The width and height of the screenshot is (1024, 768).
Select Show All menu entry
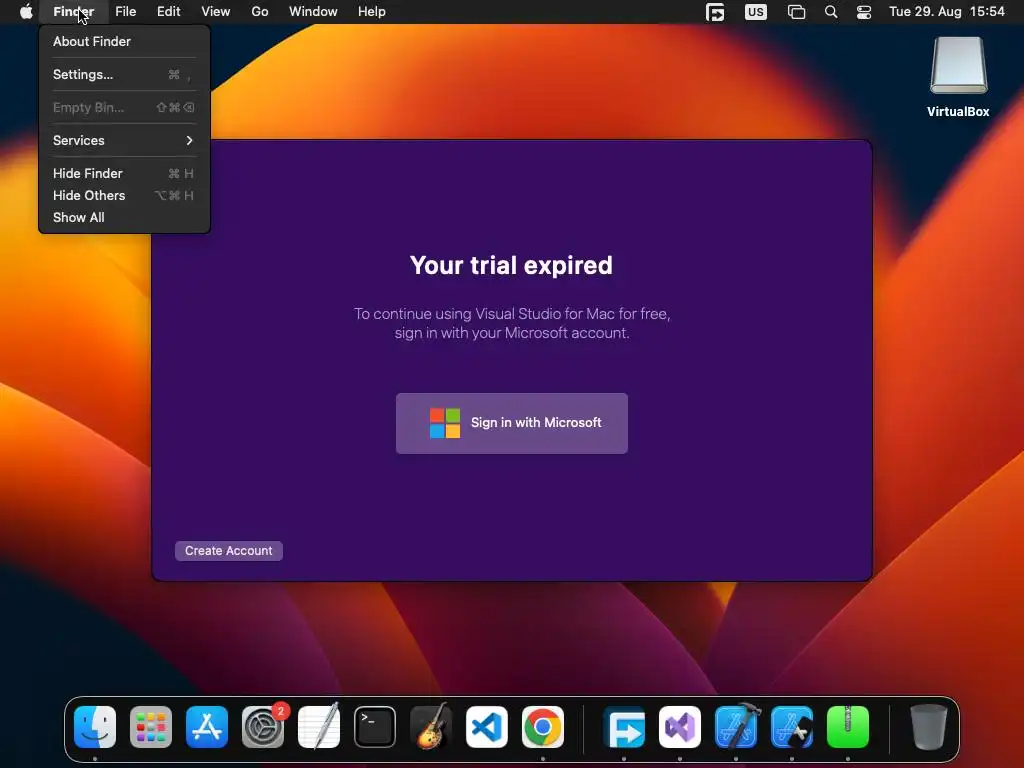click(124, 217)
